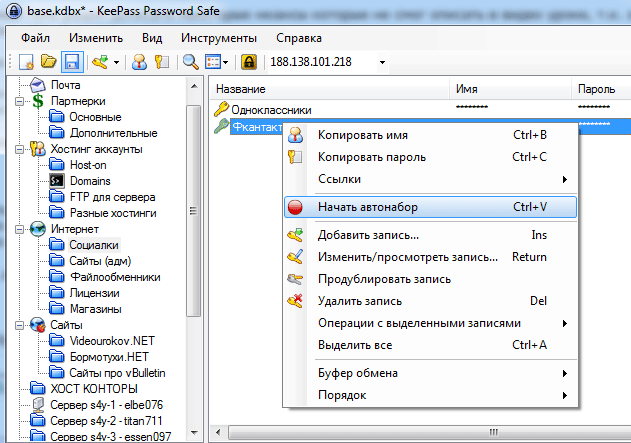Choose Продублировать запись in the context menu
Screen dimensions: 631x443
[431, 279]
